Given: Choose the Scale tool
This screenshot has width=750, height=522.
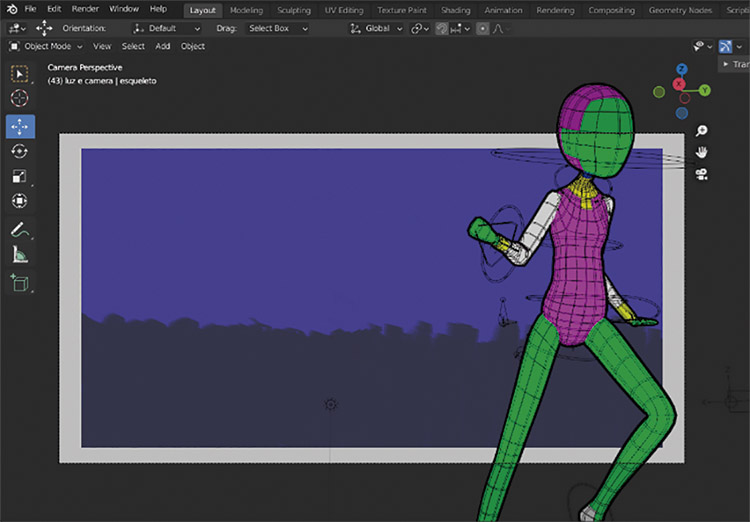Looking at the screenshot, I should pos(20,176).
